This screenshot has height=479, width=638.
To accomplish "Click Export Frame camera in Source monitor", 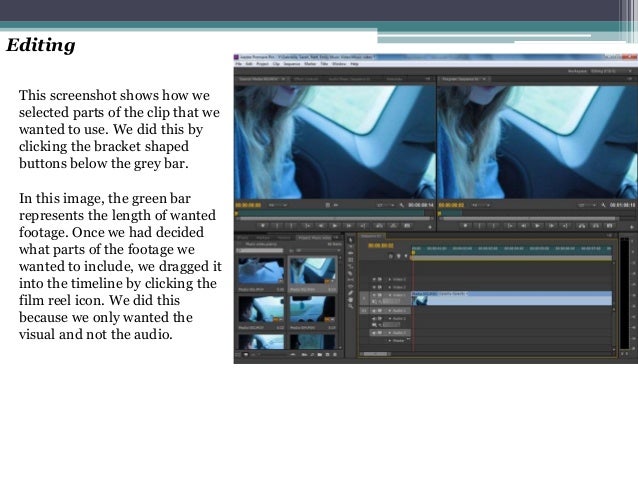I will coord(407,226).
